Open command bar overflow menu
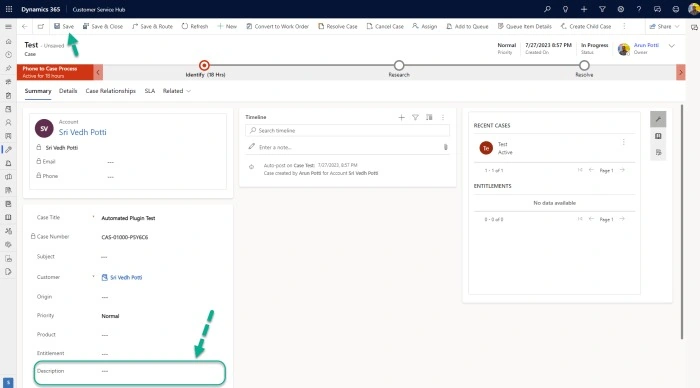 pos(624,26)
